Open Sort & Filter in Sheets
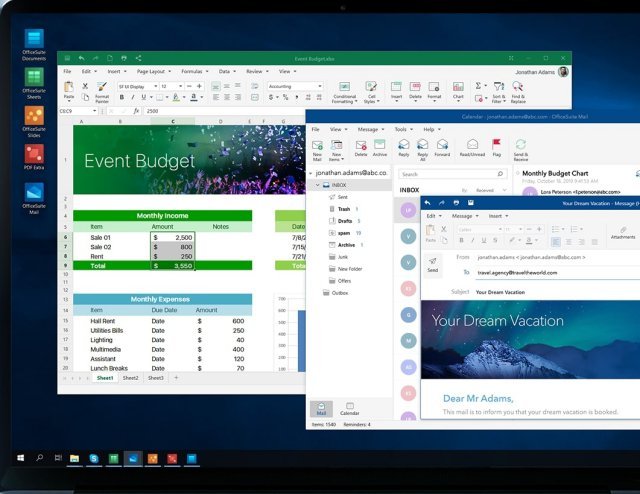This screenshot has height=494, width=640. [499, 92]
